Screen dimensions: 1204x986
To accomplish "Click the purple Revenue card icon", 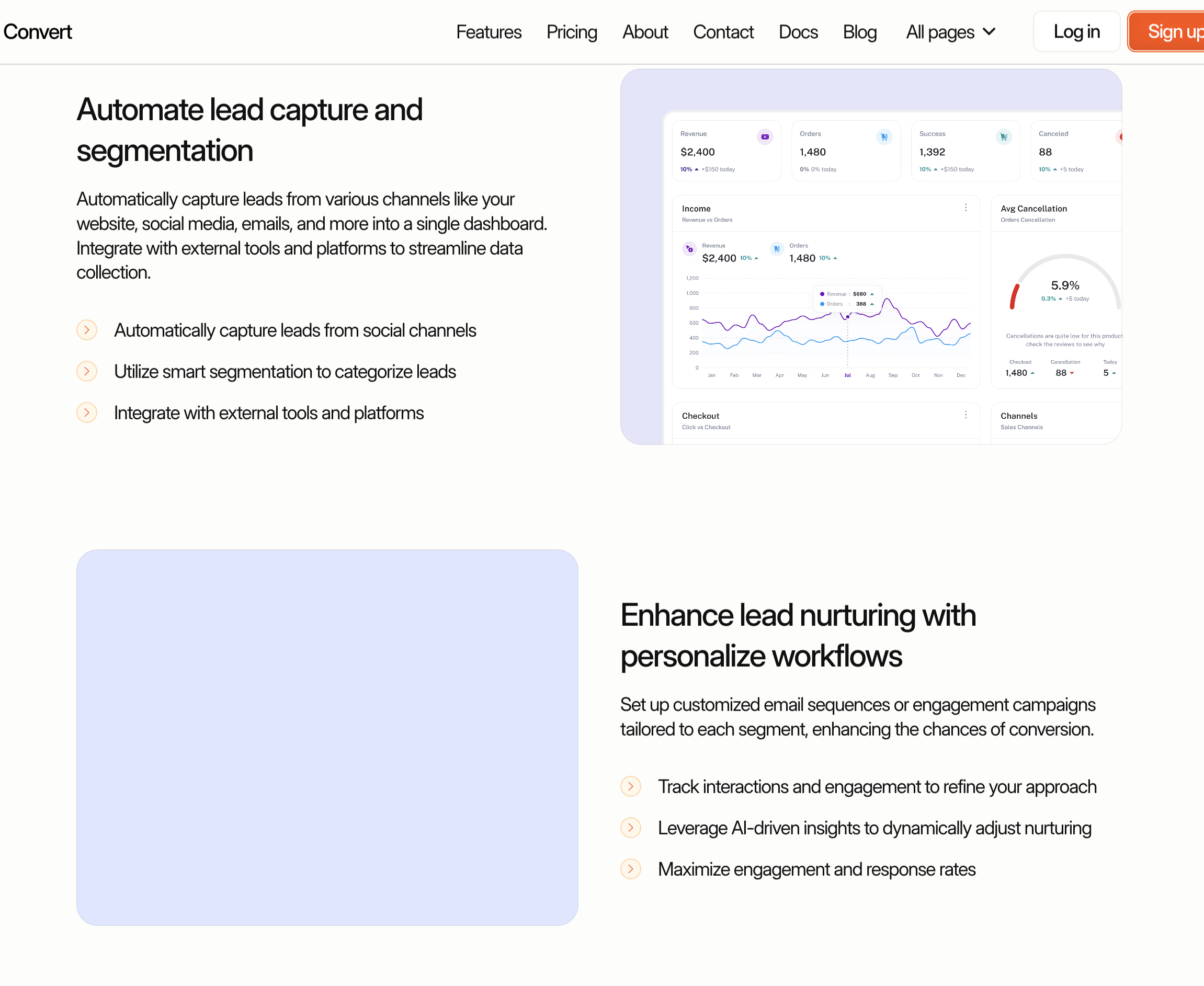I will 765,137.
